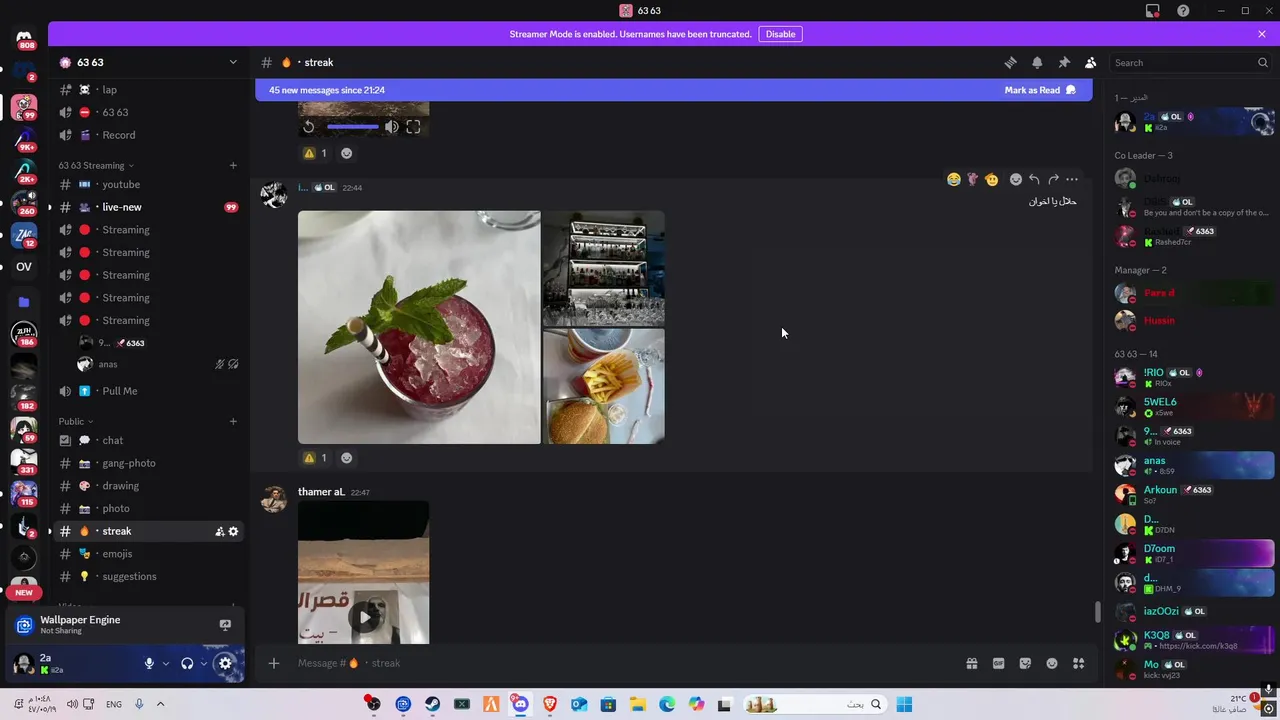The height and width of the screenshot is (720, 1280).
Task: Toggle microphone mute in user panel
Action: coord(149,663)
